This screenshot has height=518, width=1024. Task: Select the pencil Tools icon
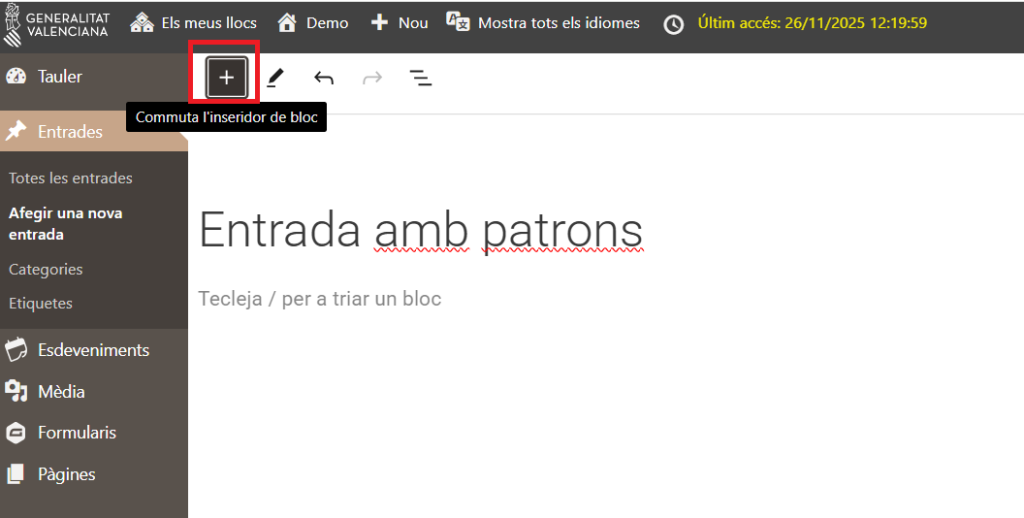[275, 77]
